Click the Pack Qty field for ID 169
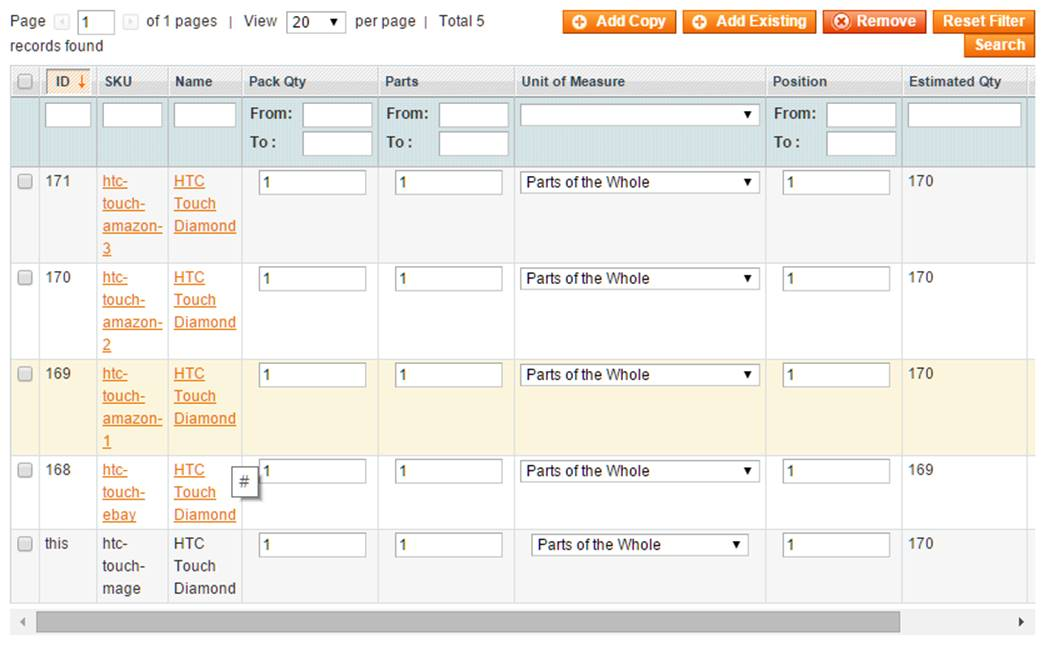 (312, 375)
